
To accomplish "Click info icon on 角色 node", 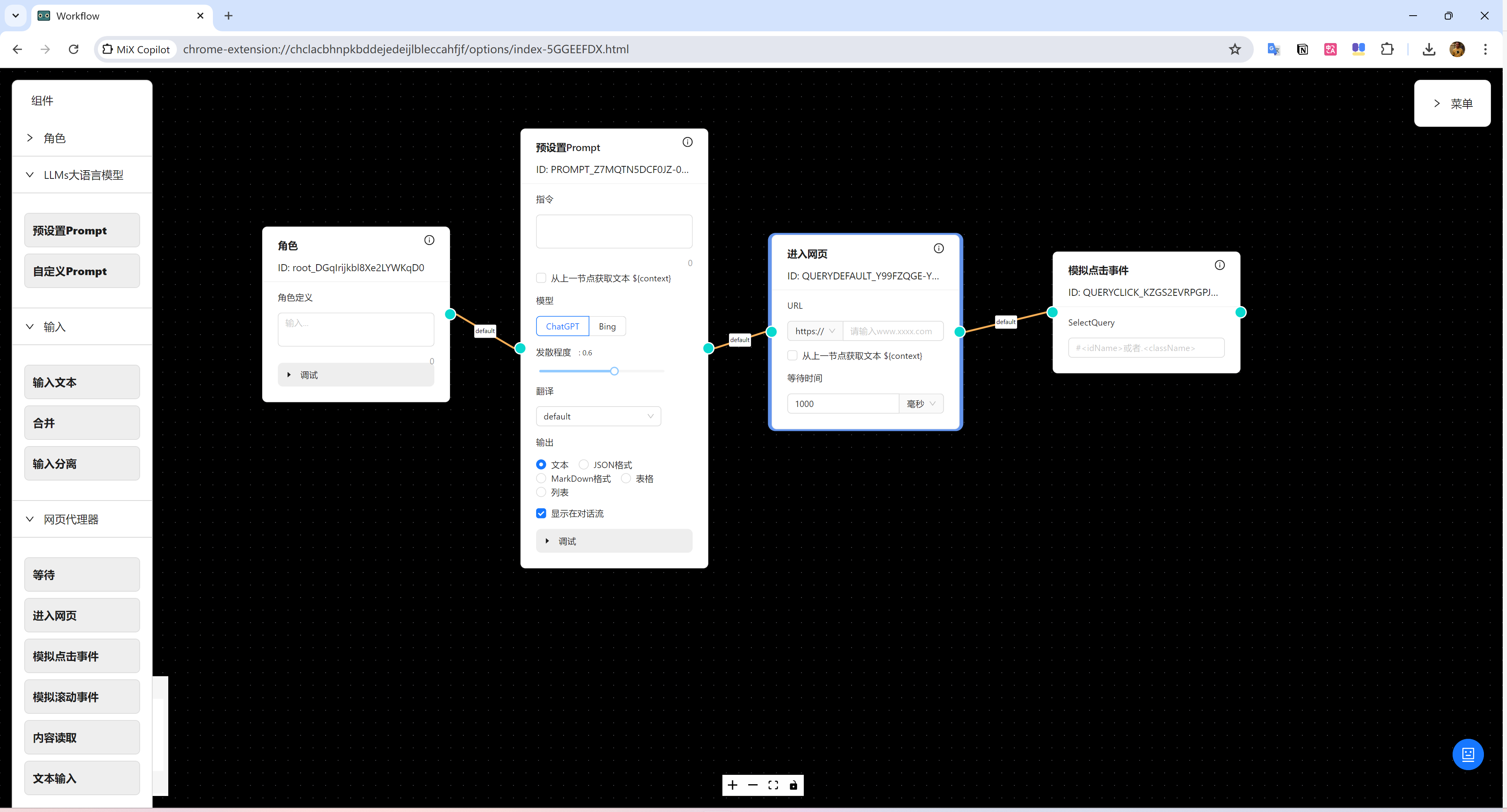I will coord(429,240).
